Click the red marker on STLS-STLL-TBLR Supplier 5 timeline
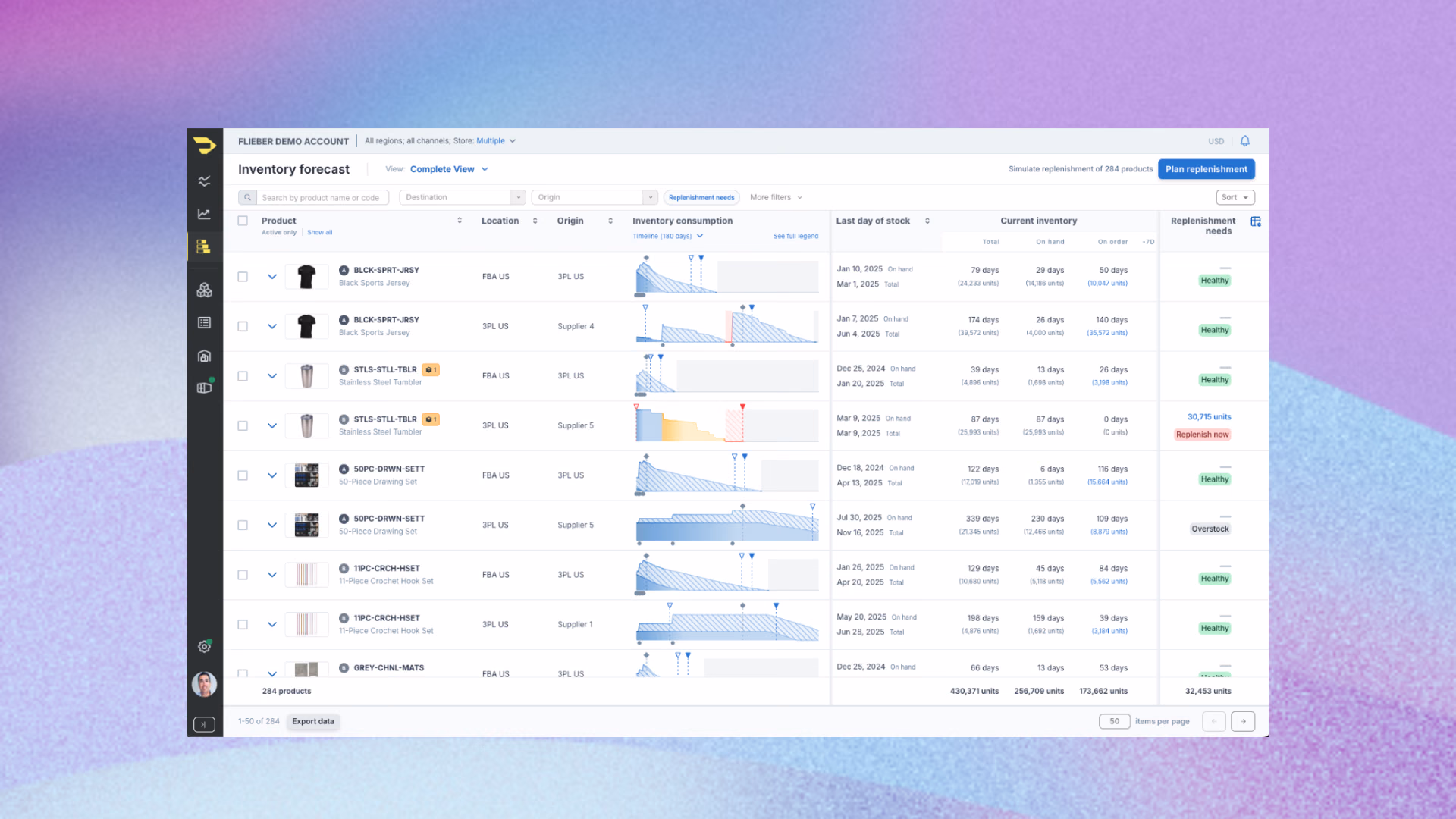The image size is (1456, 819). (742, 408)
